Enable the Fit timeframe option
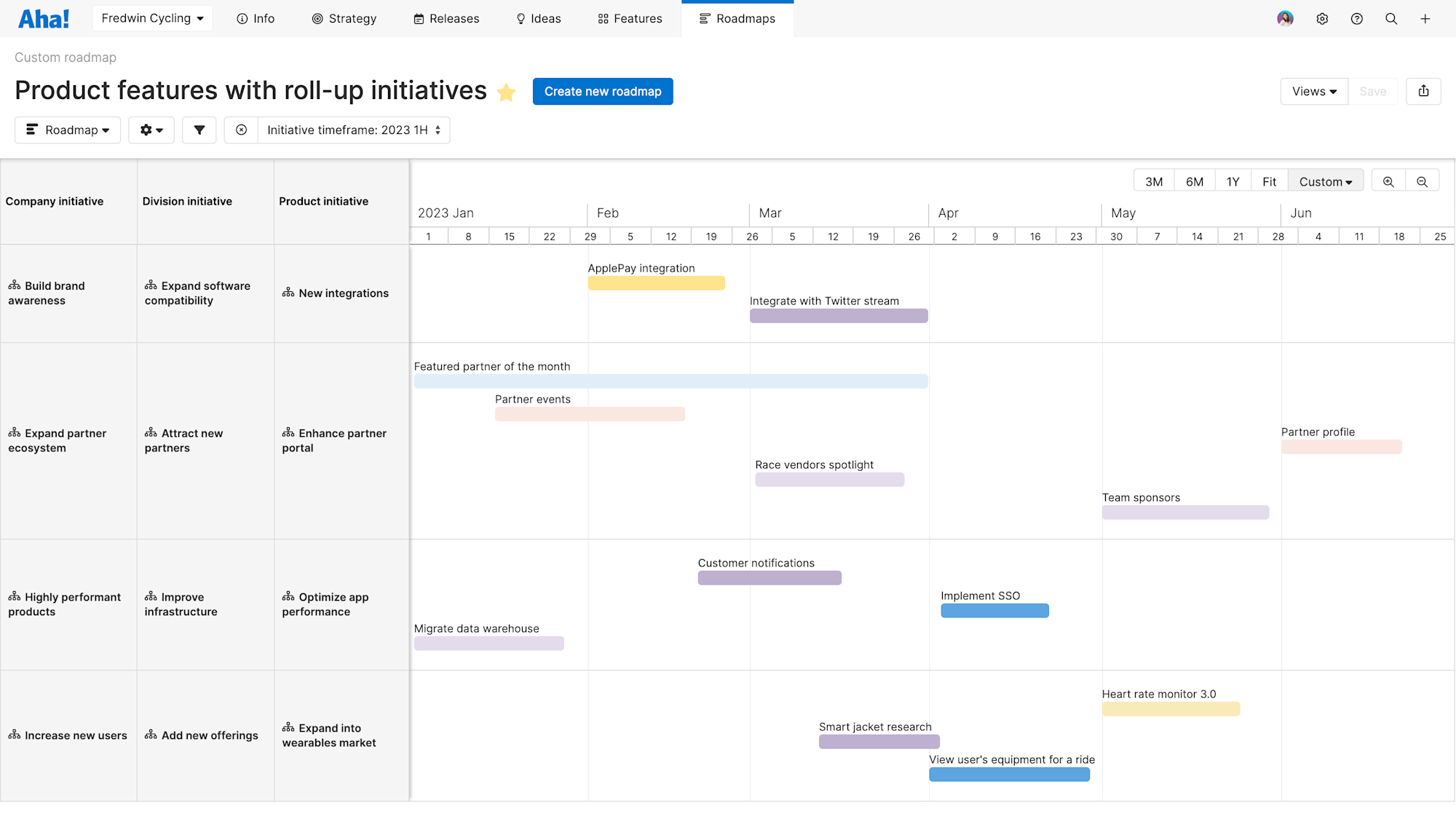 pyautogui.click(x=1269, y=180)
